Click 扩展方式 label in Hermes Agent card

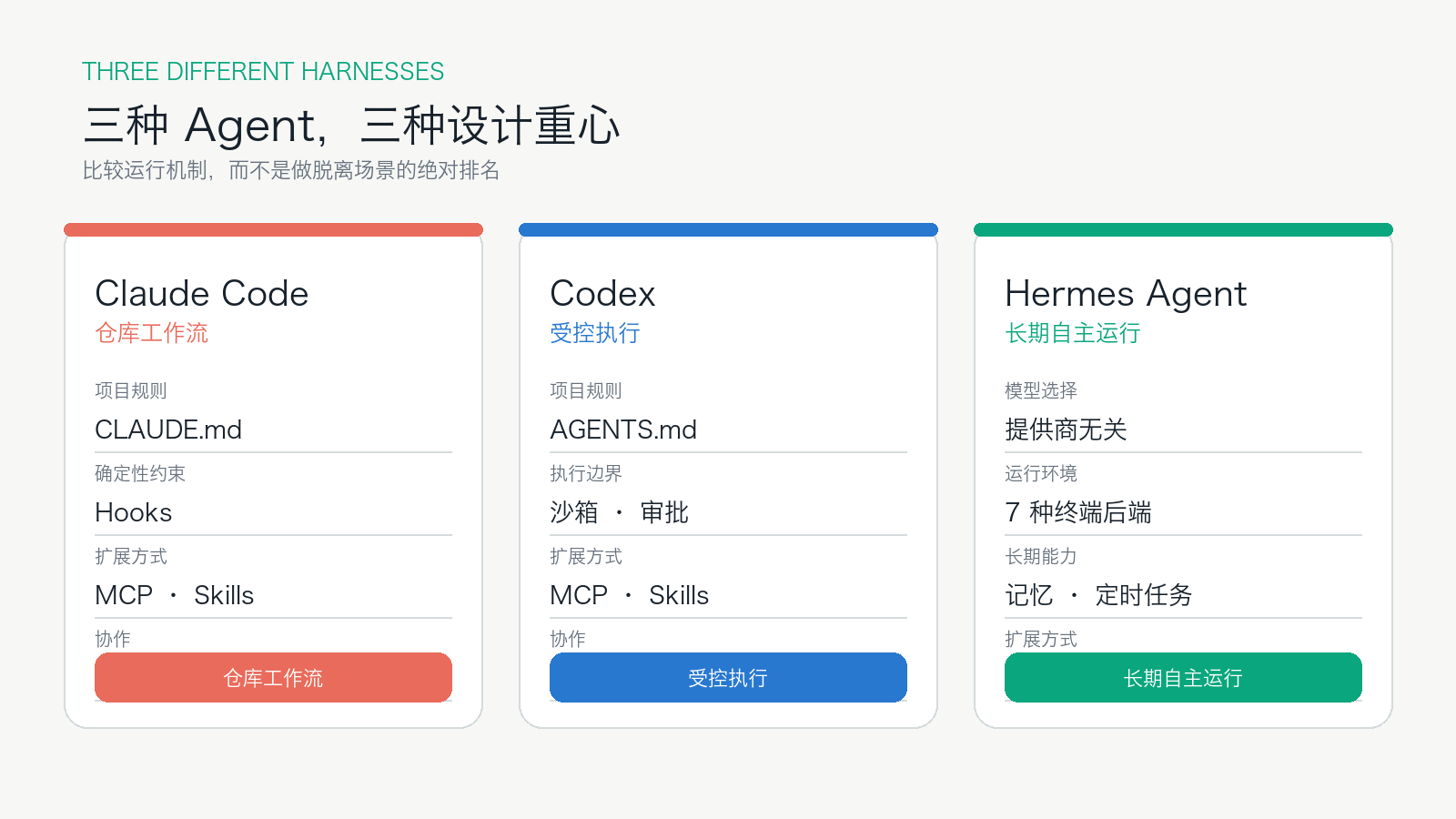point(1041,639)
